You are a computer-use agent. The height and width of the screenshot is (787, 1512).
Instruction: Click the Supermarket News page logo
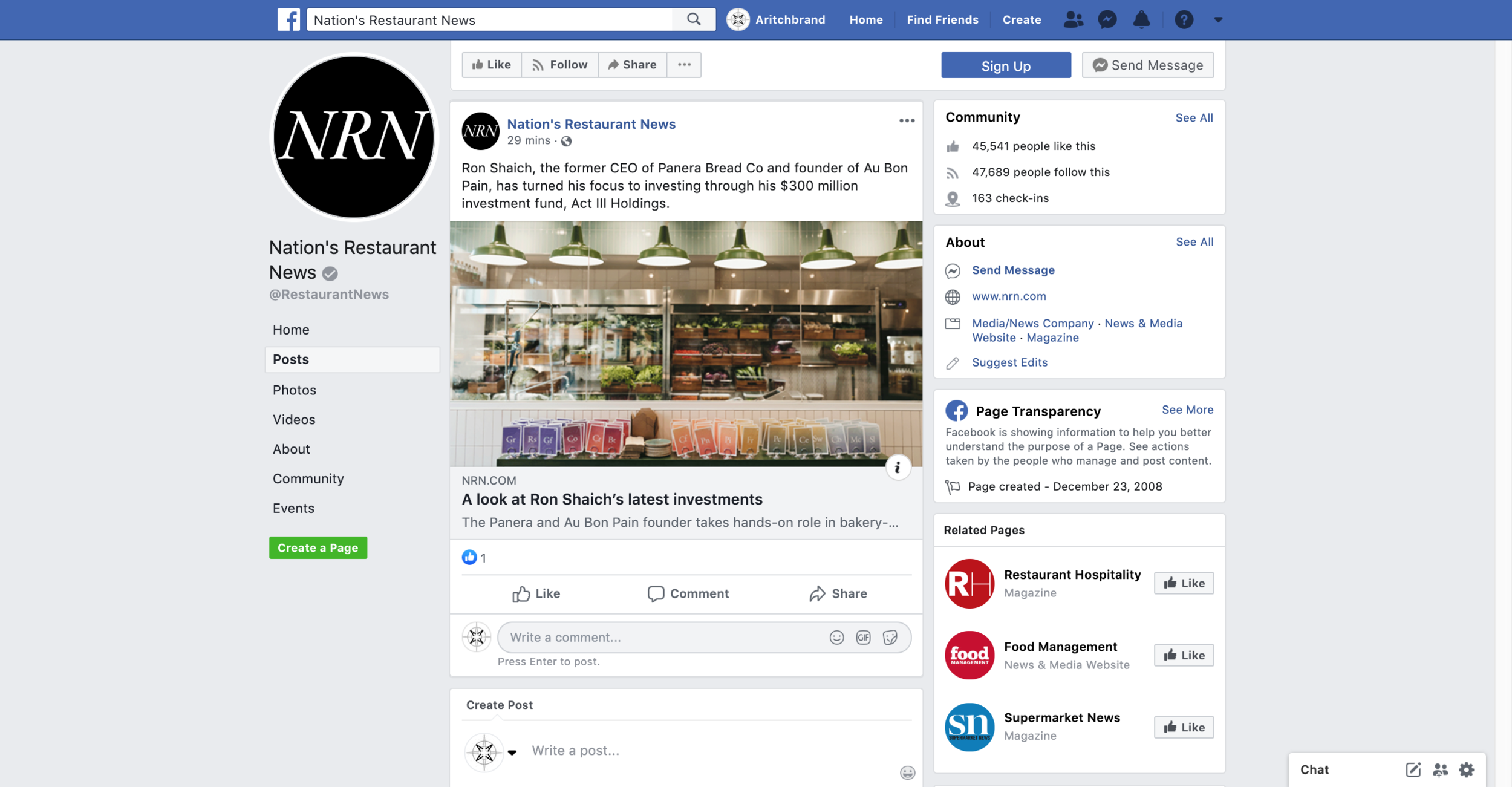click(x=969, y=727)
